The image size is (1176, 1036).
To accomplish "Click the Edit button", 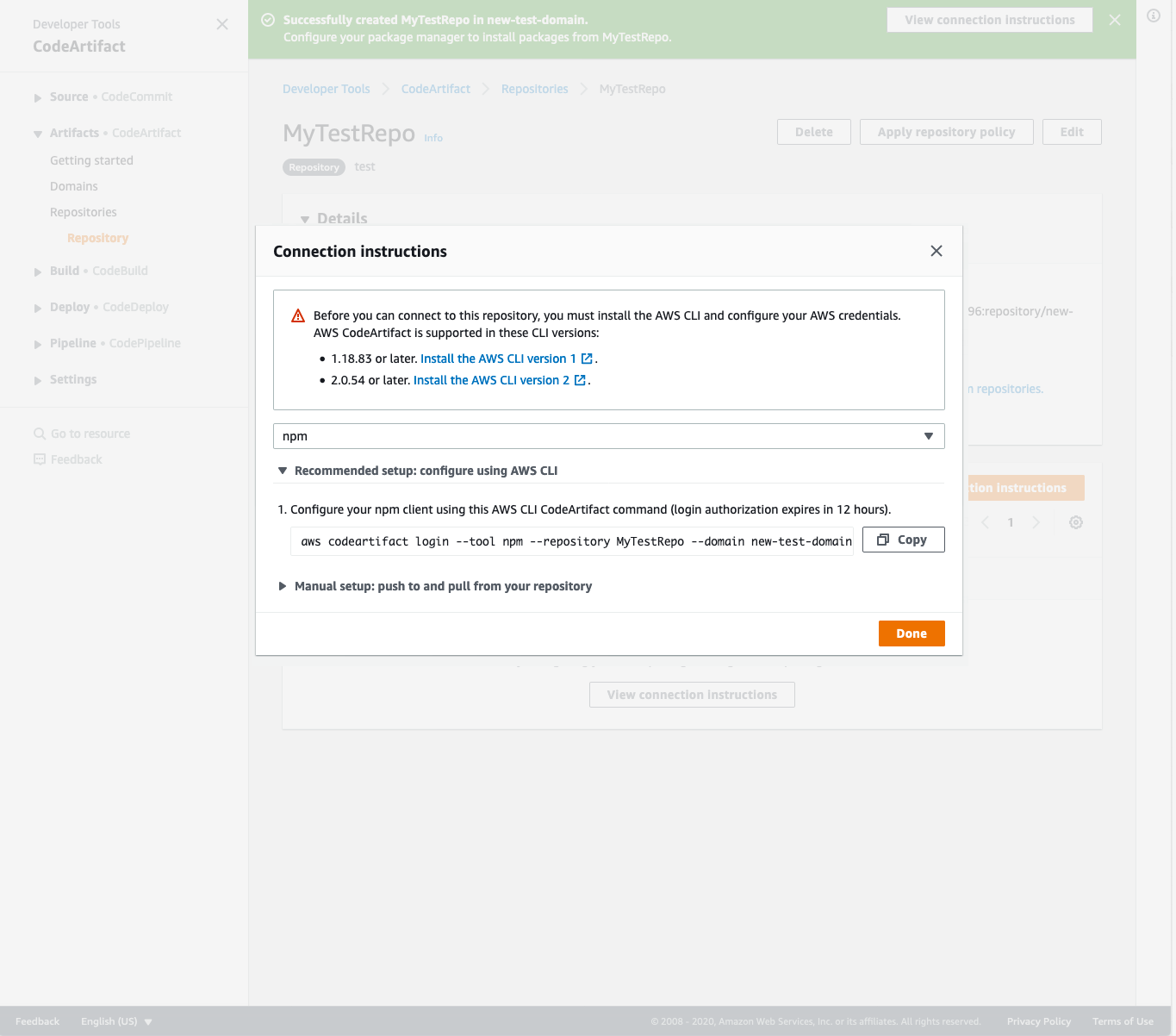I will click(x=1072, y=132).
